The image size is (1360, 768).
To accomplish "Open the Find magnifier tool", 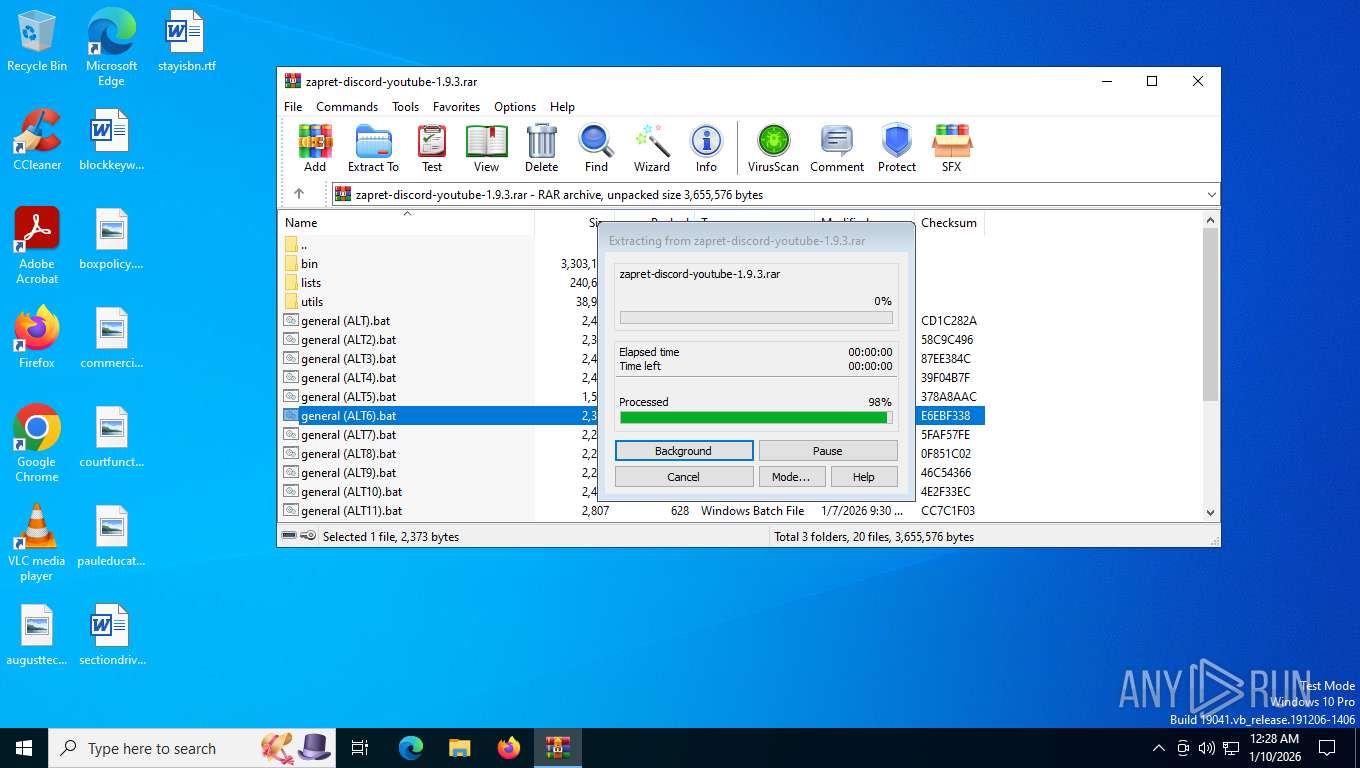I will [x=596, y=148].
